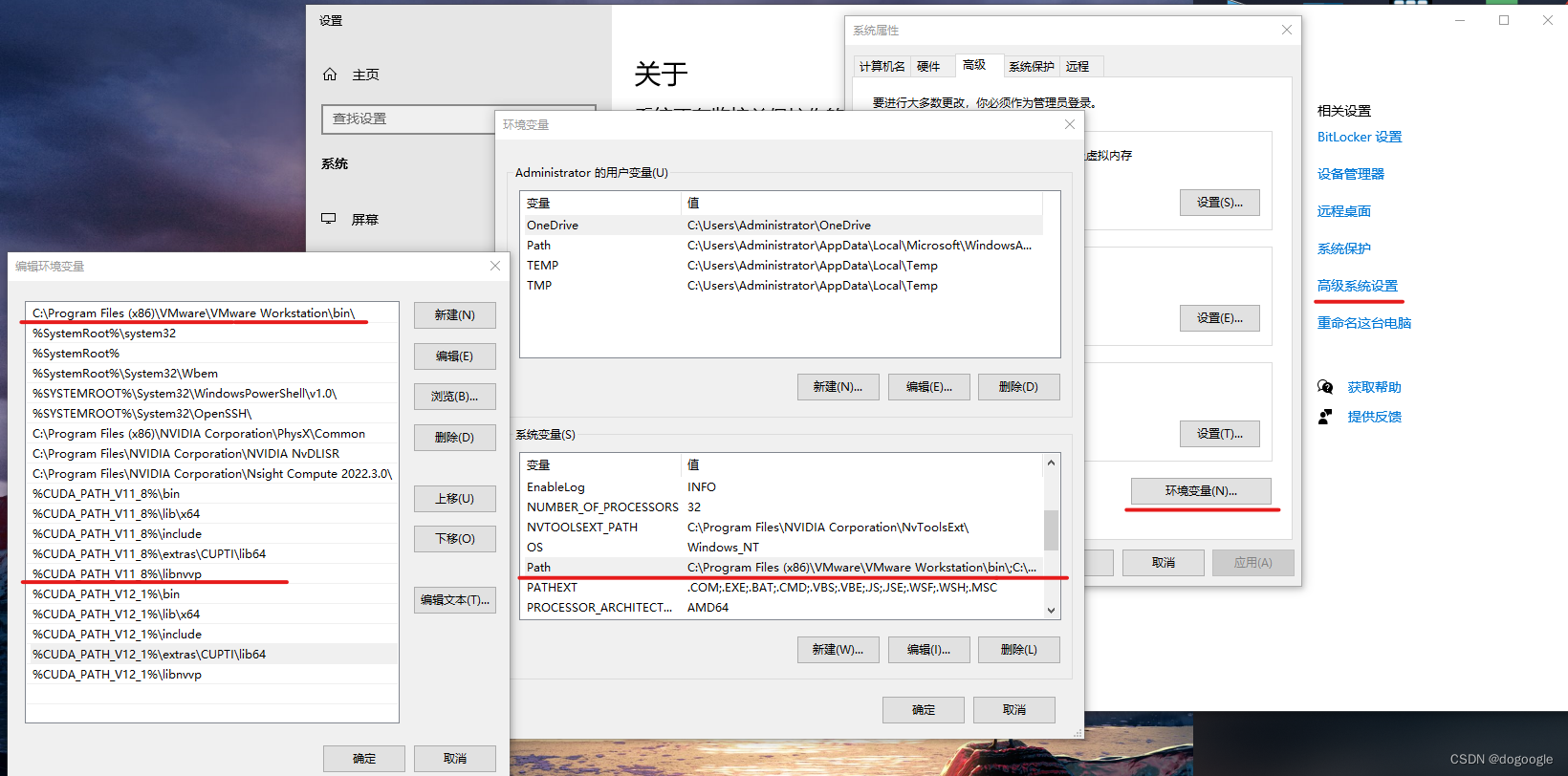Click 应用(A) in 系统属性 window
1568x776 pixels.
click(1253, 563)
